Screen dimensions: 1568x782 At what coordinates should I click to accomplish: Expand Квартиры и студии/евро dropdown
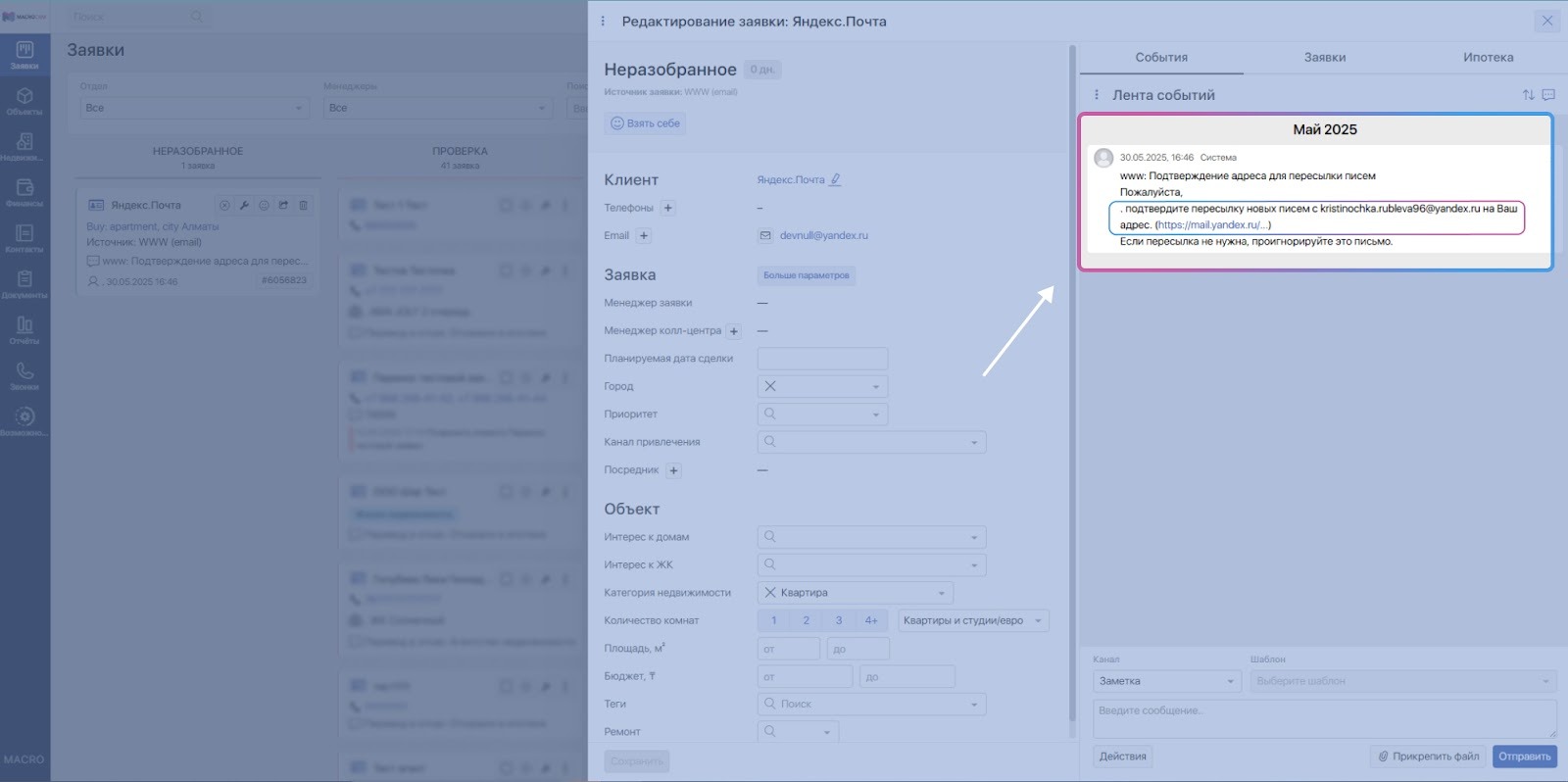pyautogui.click(x=973, y=620)
